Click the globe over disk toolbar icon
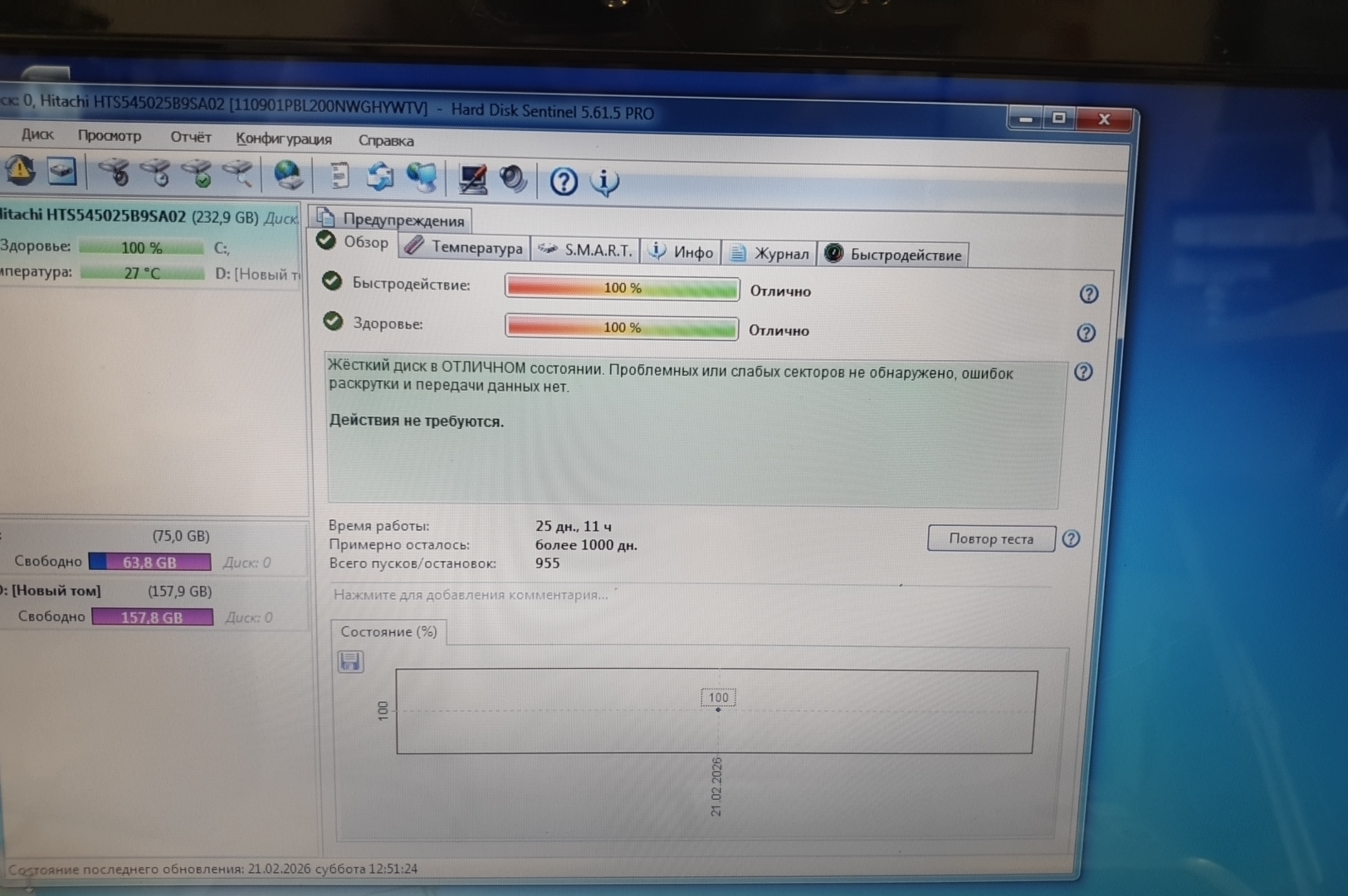 click(288, 175)
